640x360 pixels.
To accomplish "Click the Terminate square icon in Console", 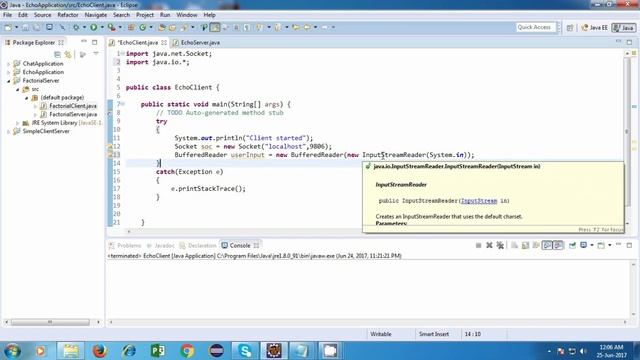I will (x=478, y=245).
